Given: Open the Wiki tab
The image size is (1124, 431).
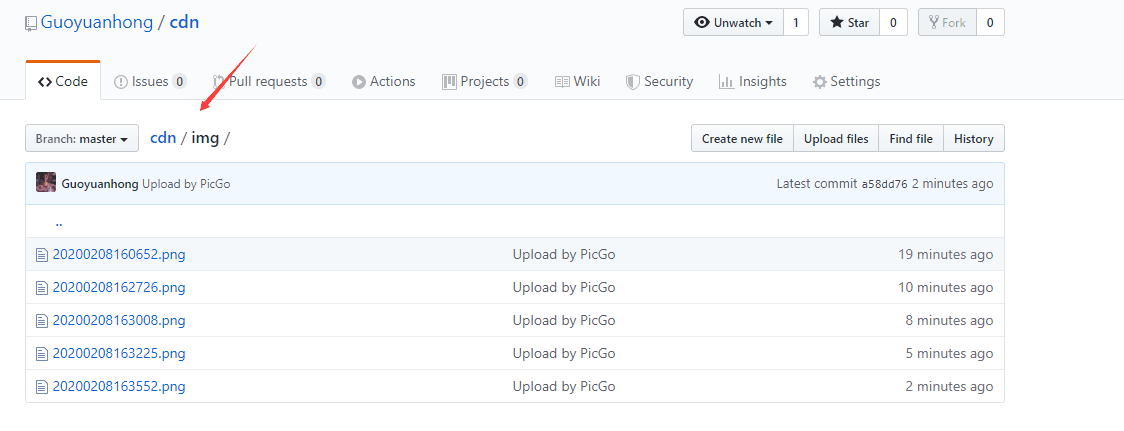Looking at the screenshot, I should click(577, 82).
